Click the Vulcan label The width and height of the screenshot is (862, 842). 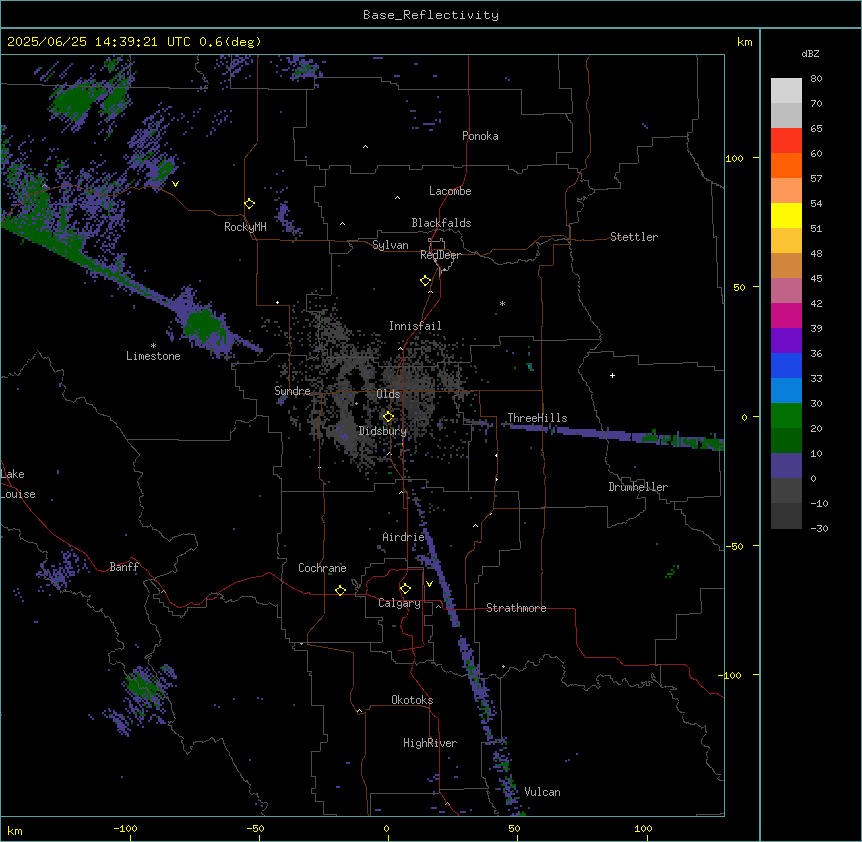pos(543,792)
